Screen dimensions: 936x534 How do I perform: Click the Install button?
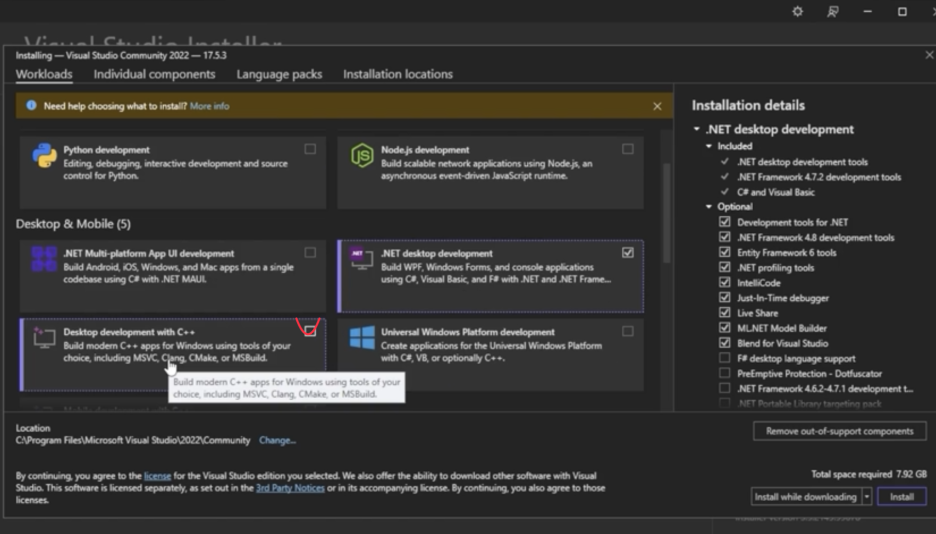point(901,496)
